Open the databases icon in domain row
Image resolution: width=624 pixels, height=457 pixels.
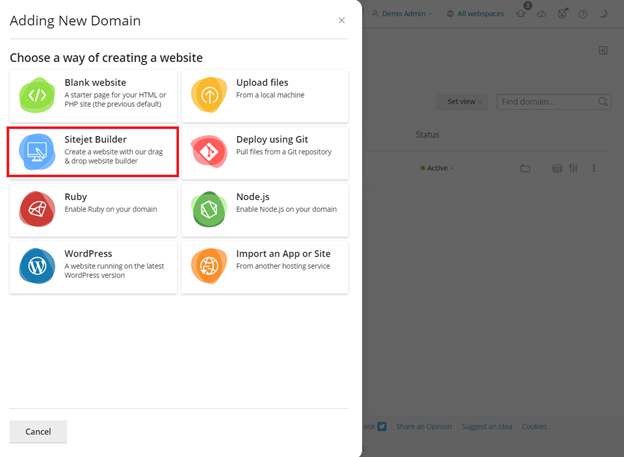(x=557, y=168)
